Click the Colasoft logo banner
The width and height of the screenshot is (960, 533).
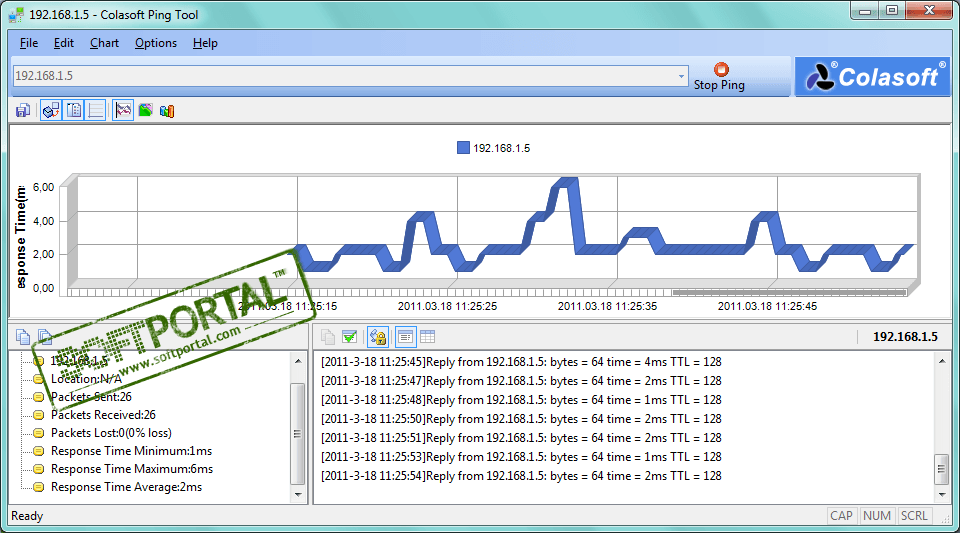(x=872, y=77)
